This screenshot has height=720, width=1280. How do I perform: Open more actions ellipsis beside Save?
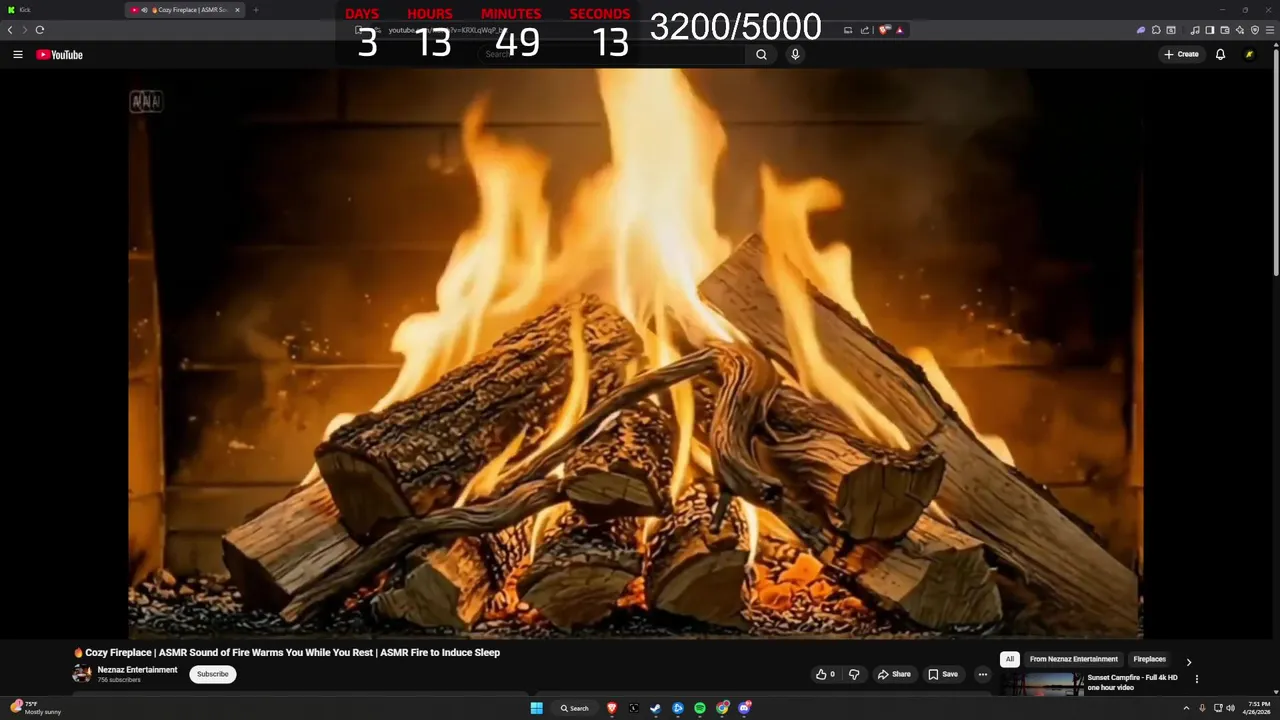pos(983,674)
